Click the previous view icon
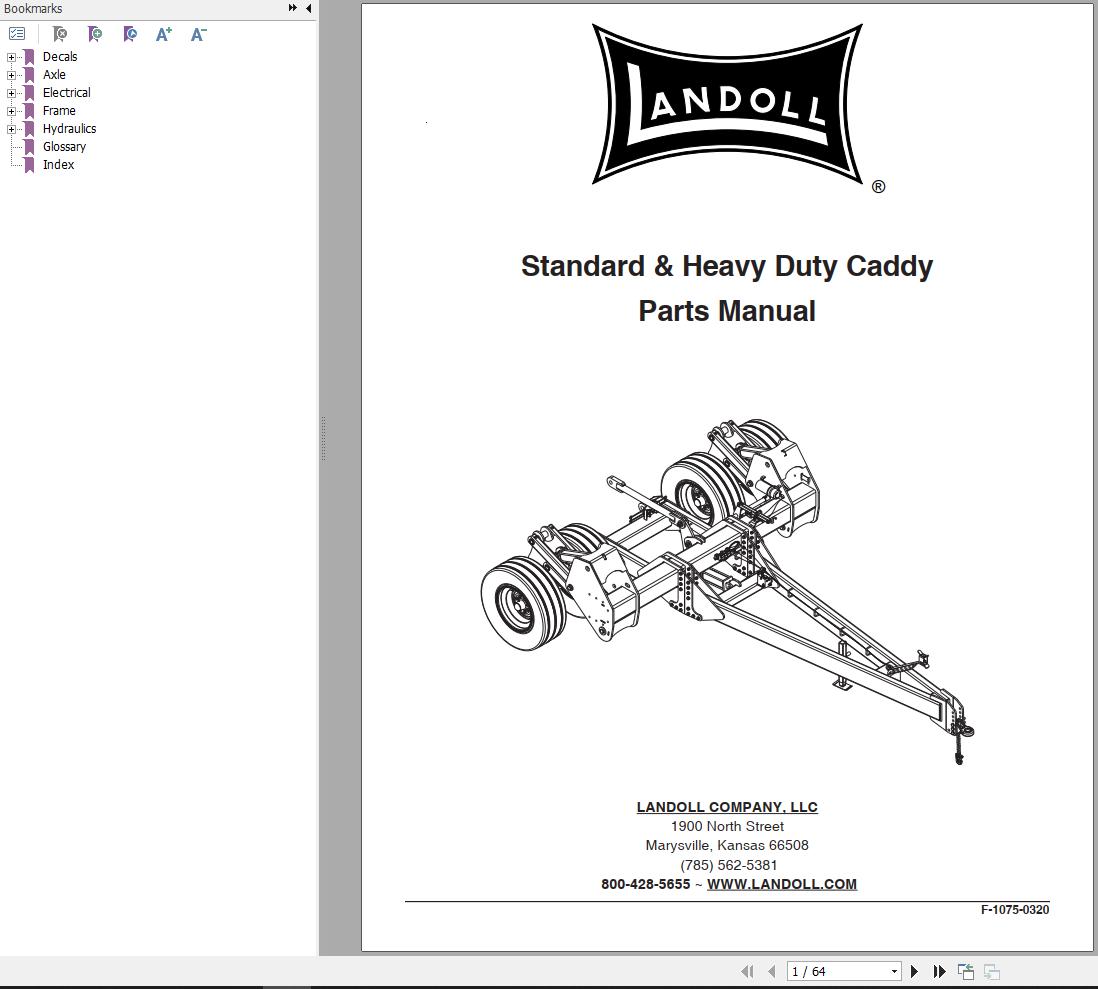Image resolution: width=1098 pixels, height=989 pixels. (x=965, y=970)
